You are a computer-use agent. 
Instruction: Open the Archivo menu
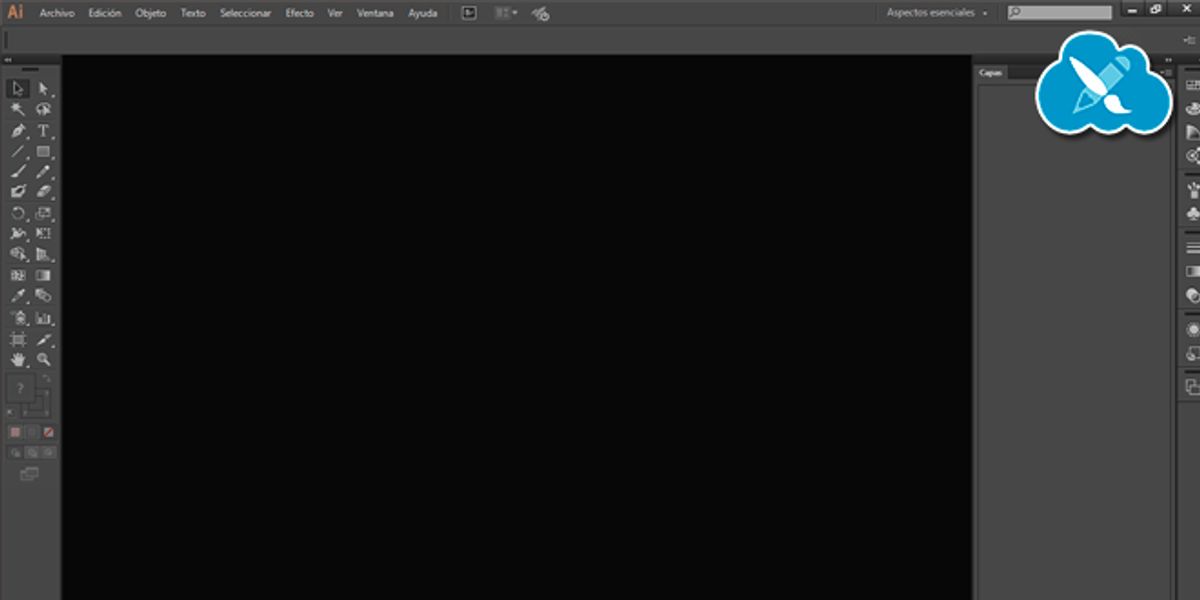[57, 13]
